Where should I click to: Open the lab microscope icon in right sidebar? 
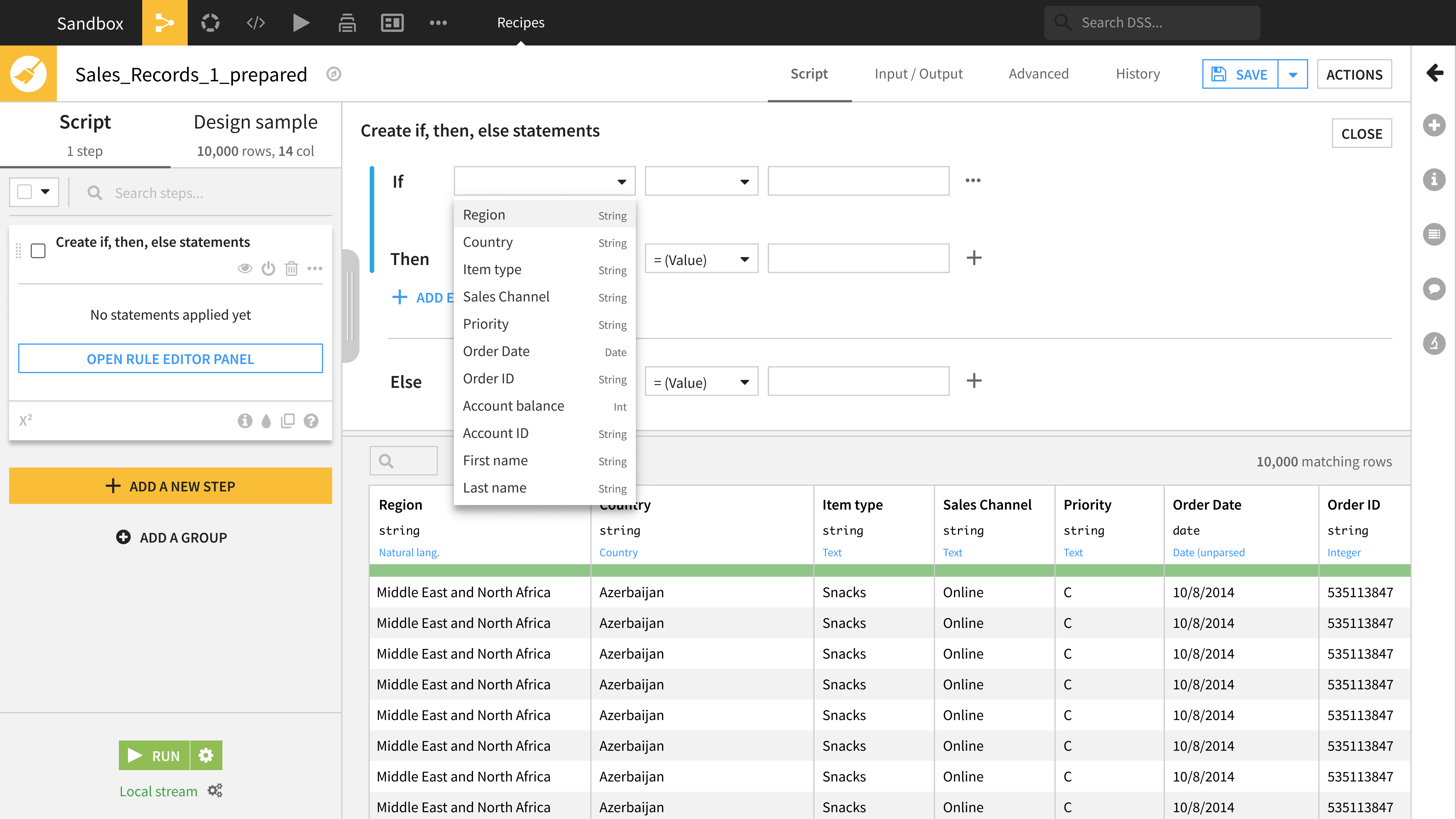tap(1434, 343)
